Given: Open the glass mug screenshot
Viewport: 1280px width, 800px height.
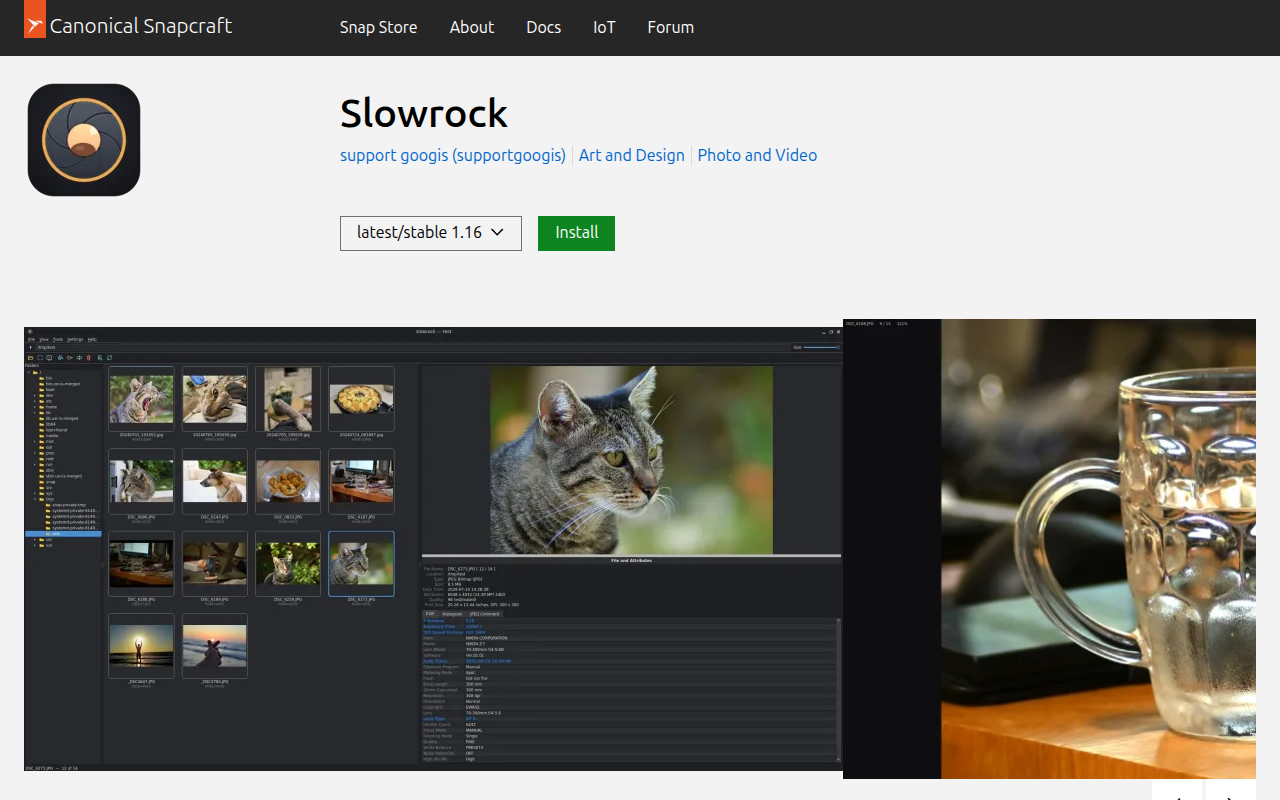Looking at the screenshot, I should (1049, 549).
